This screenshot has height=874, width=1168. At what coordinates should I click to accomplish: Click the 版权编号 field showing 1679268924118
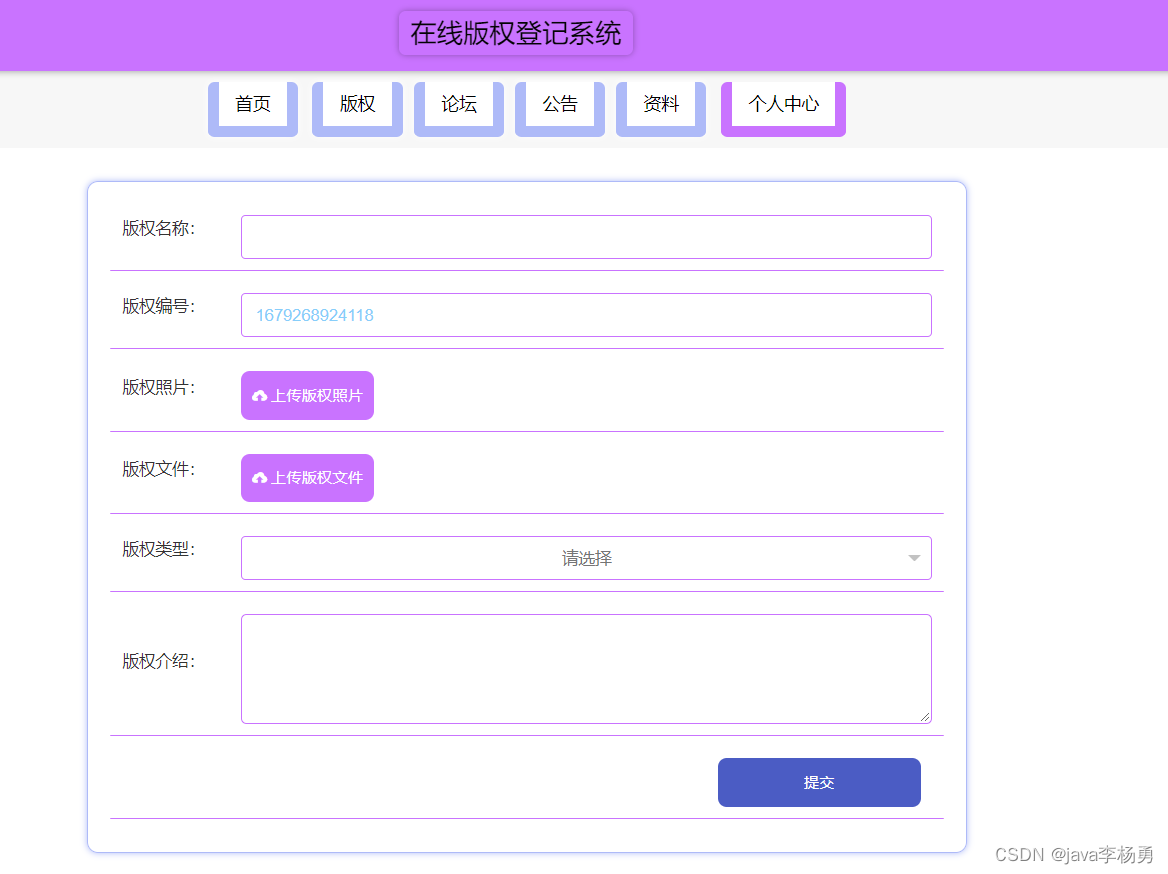tap(586, 315)
